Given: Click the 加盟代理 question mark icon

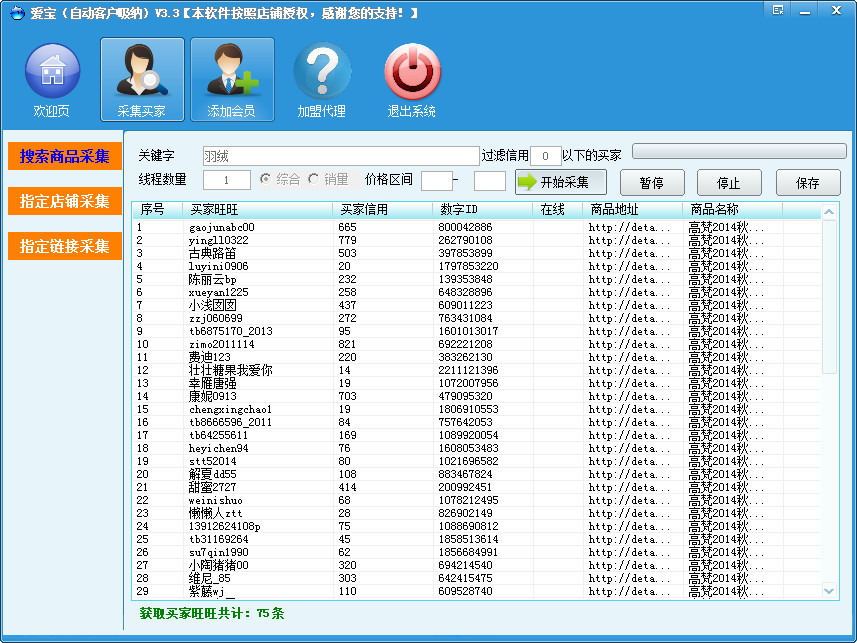Looking at the screenshot, I should click(322, 80).
